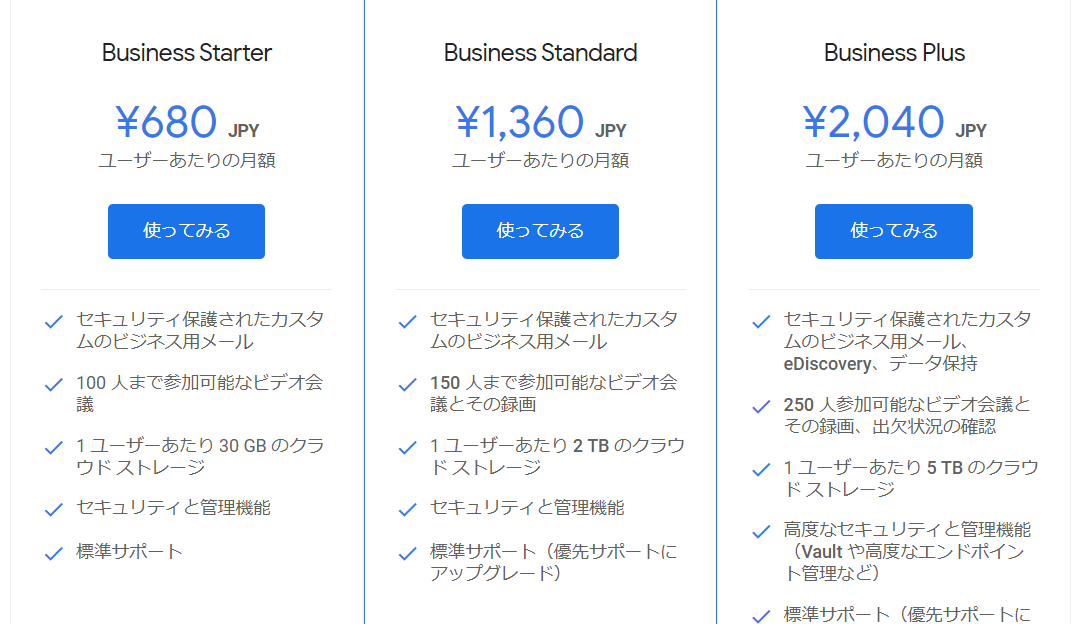Select the Business Plus plan heading
The width and height of the screenshot is (1083, 624).
point(894,53)
